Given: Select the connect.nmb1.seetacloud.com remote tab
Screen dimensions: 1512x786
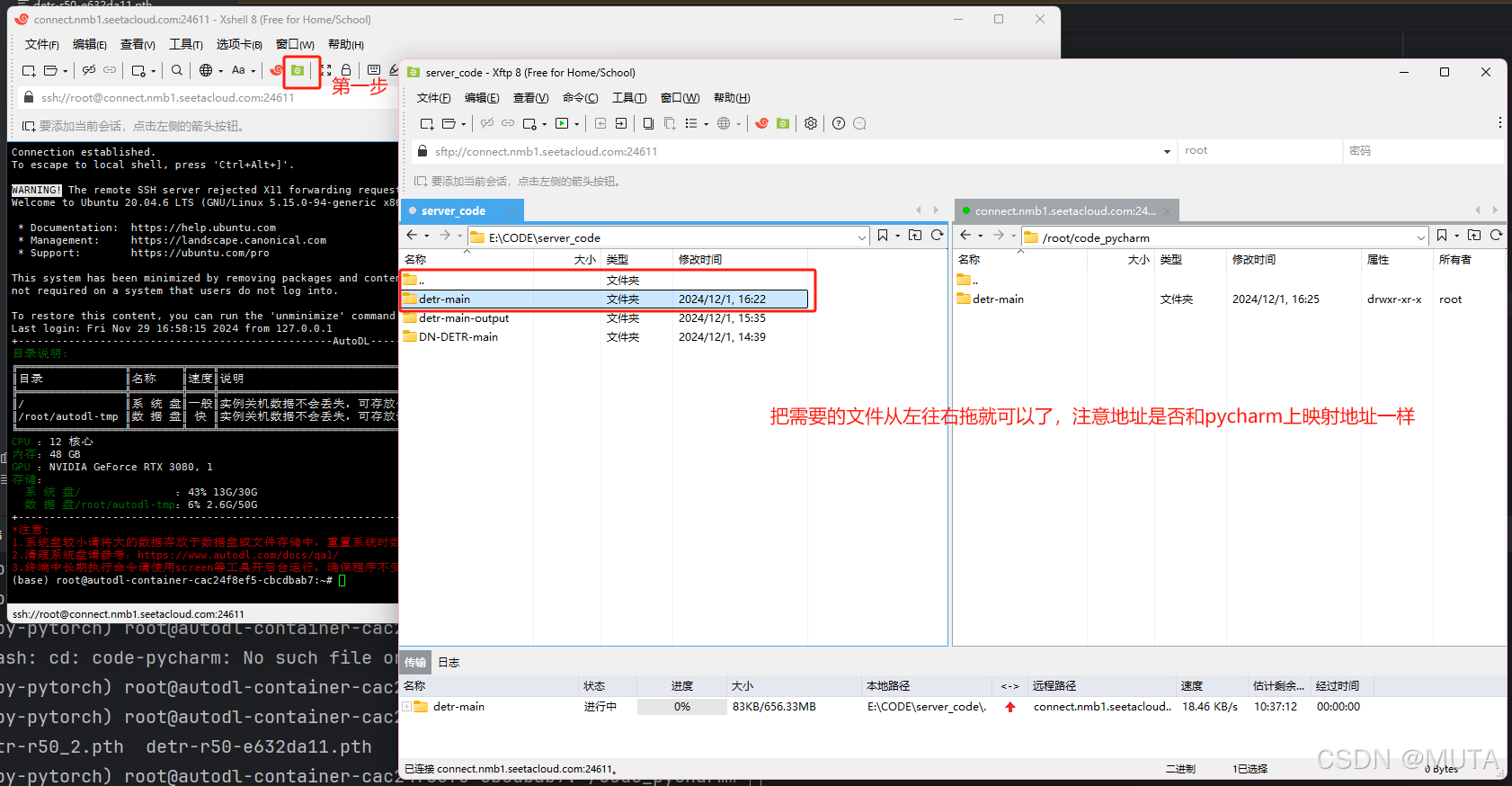Looking at the screenshot, I should [x=1065, y=210].
